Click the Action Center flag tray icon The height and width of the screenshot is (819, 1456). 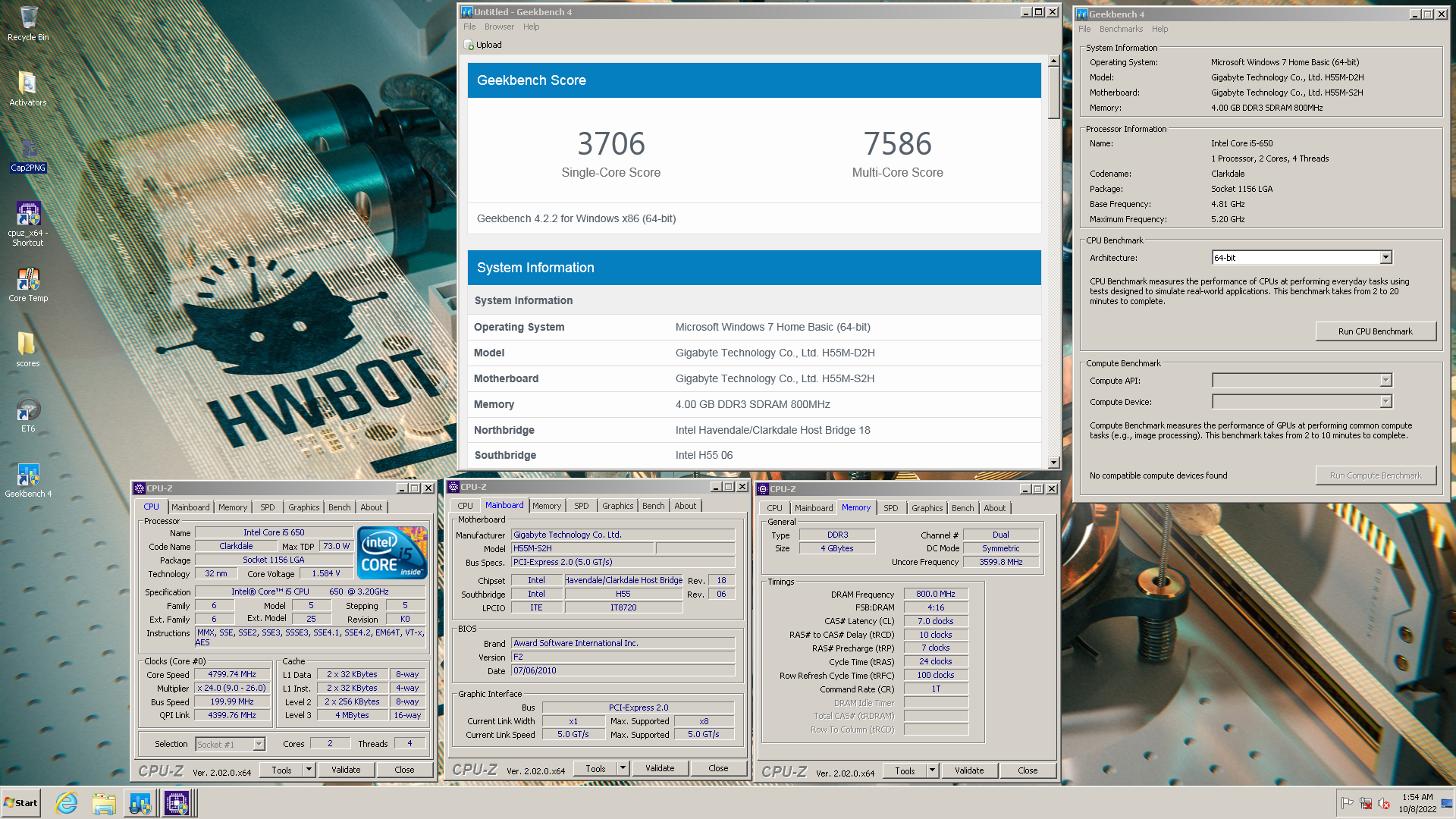pyautogui.click(x=1347, y=803)
